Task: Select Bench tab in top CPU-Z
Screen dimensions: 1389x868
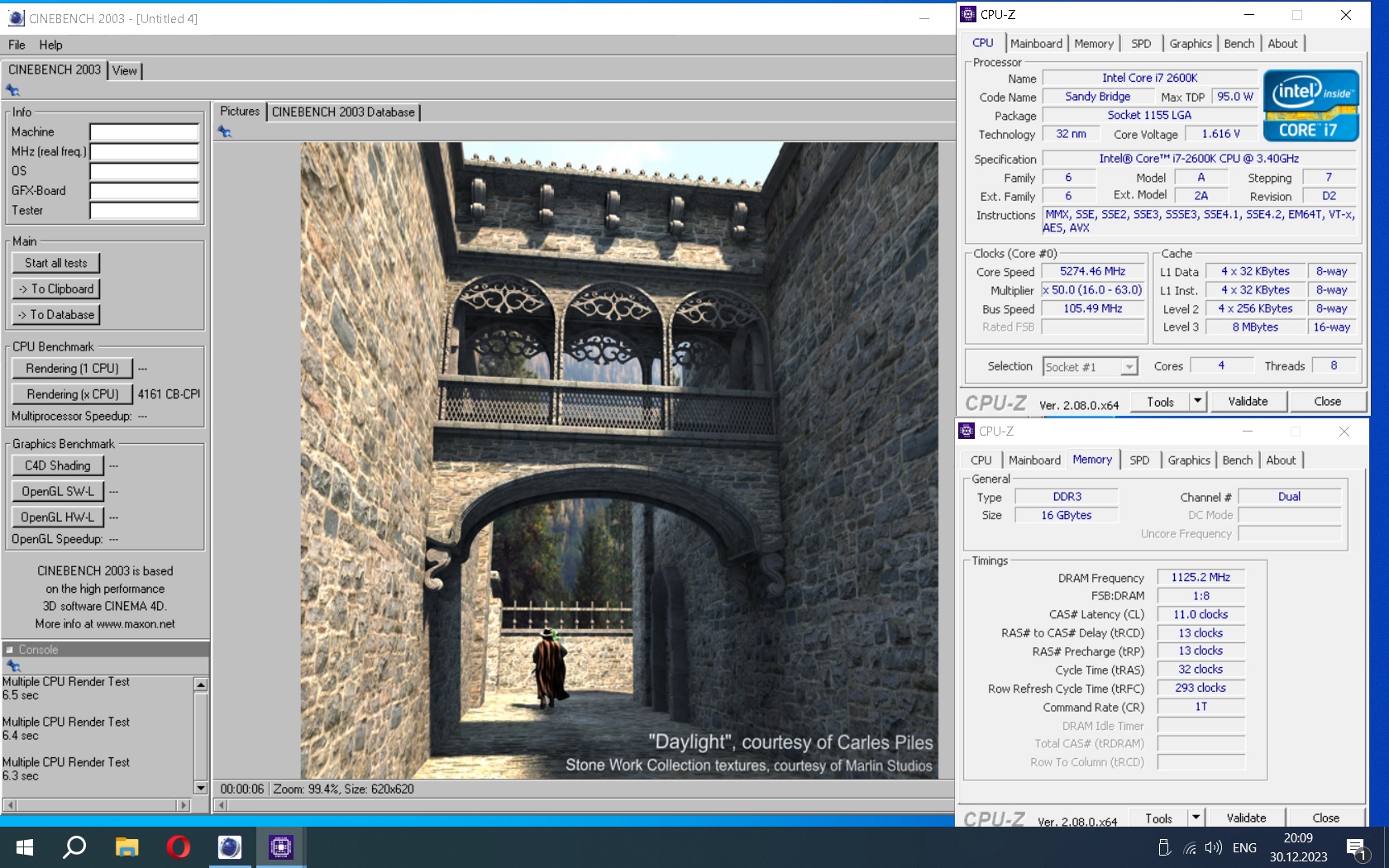Action: click(x=1239, y=44)
